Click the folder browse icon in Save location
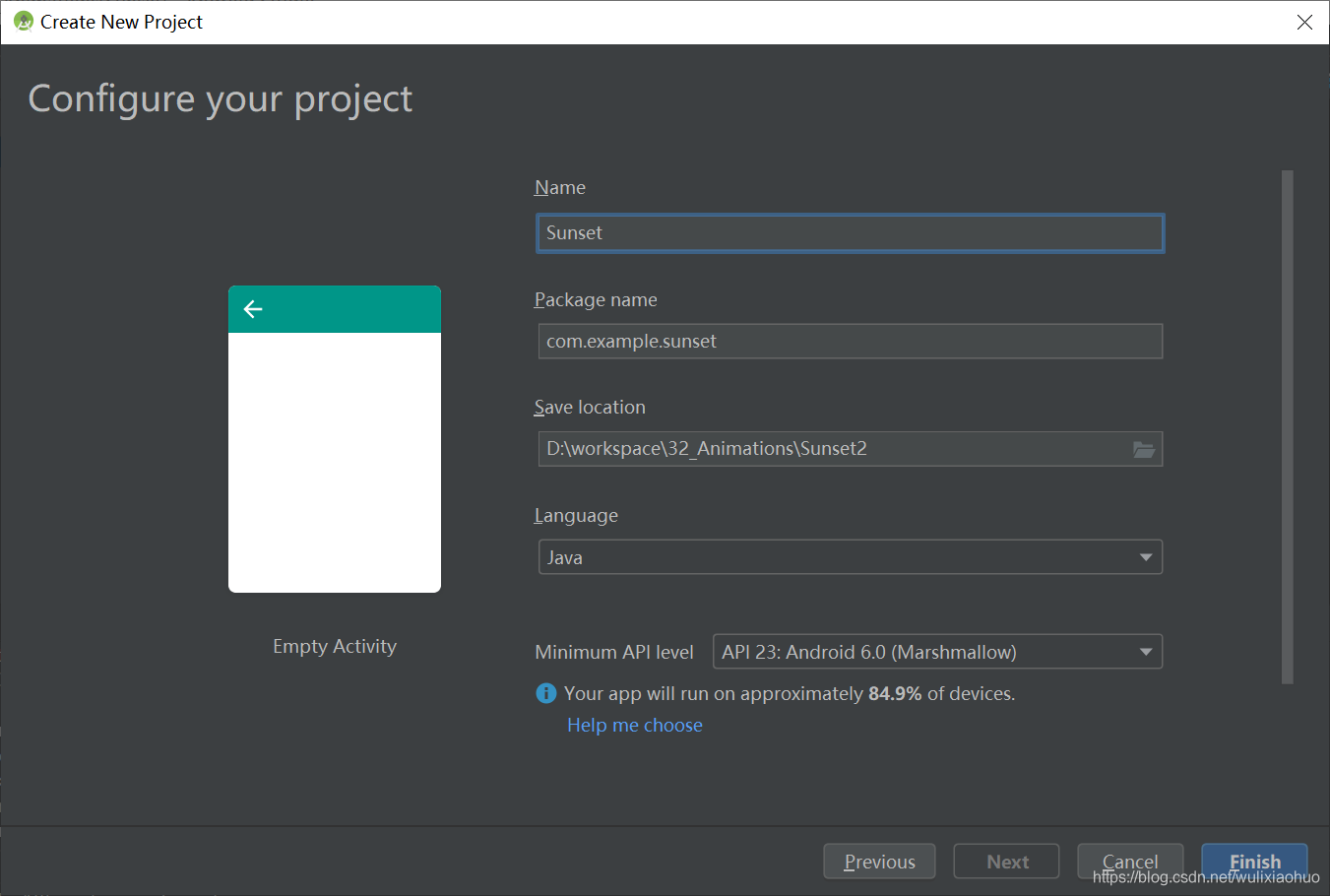This screenshot has height=896, width=1330. point(1143,449)
